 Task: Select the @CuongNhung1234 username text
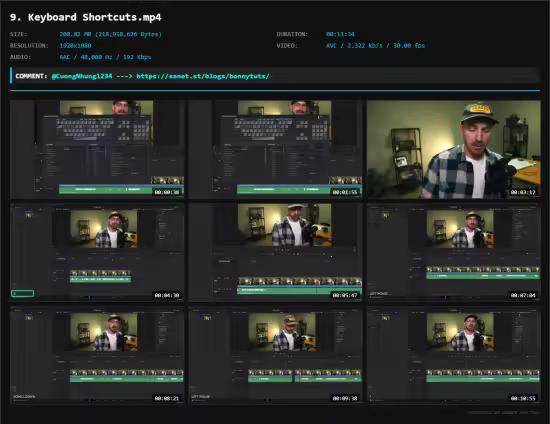(x=82, y=76)
